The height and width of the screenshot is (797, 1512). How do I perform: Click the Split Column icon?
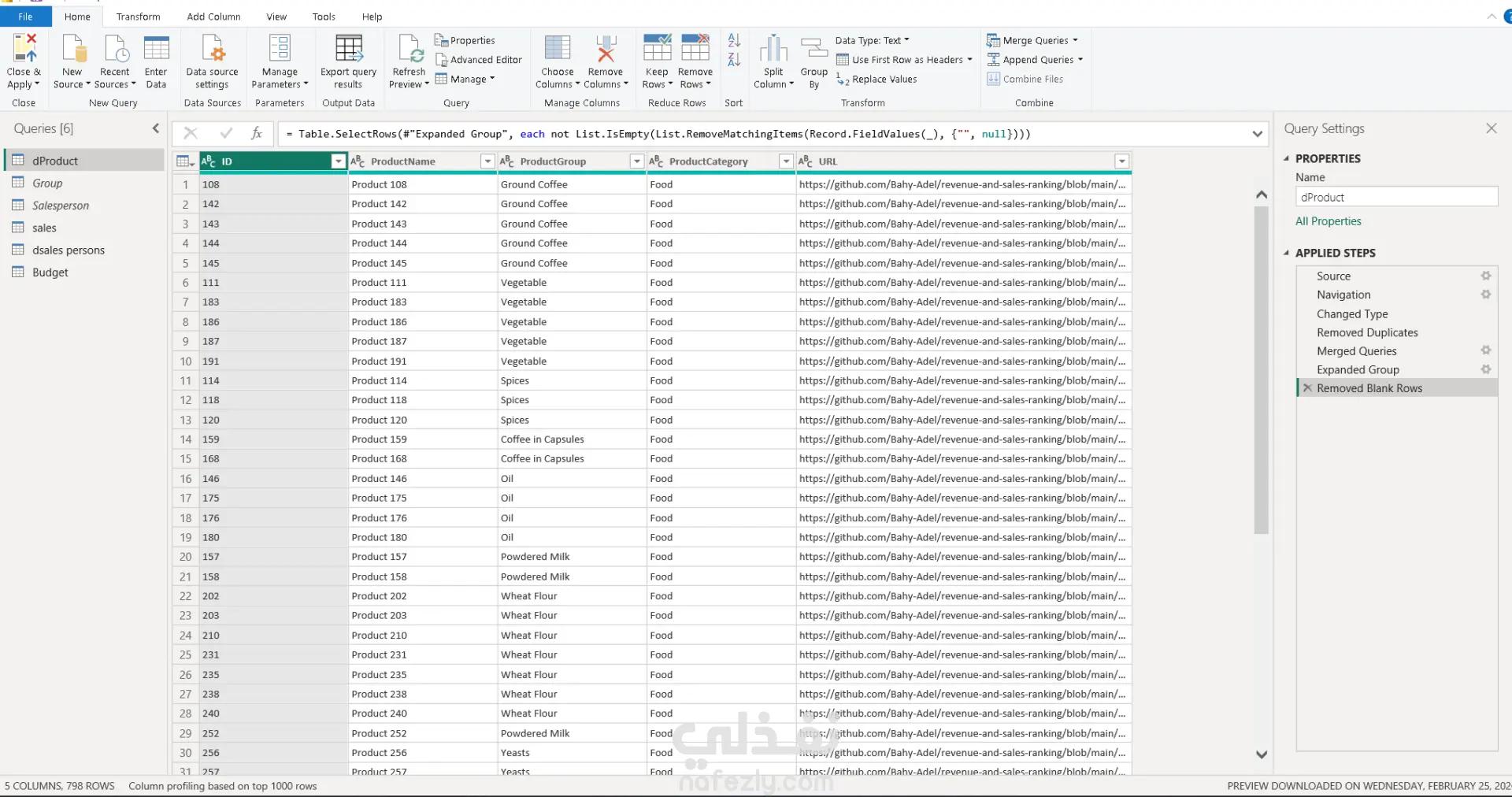pyautogui.click(x=773, y=48)
